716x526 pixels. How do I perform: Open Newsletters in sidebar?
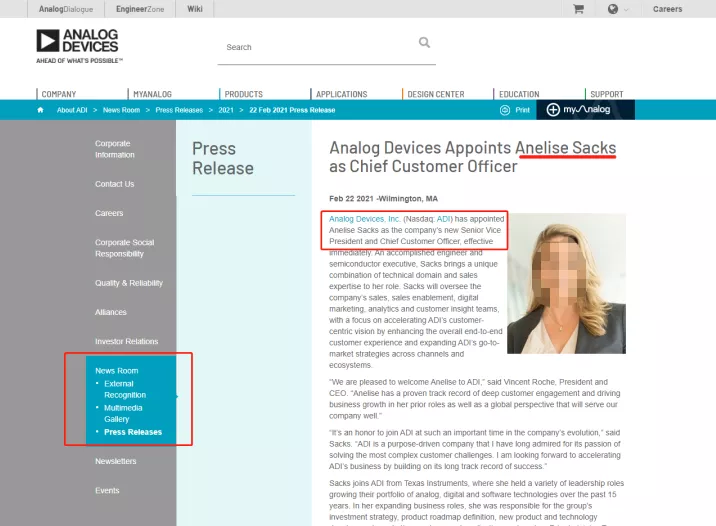[116, 461]
